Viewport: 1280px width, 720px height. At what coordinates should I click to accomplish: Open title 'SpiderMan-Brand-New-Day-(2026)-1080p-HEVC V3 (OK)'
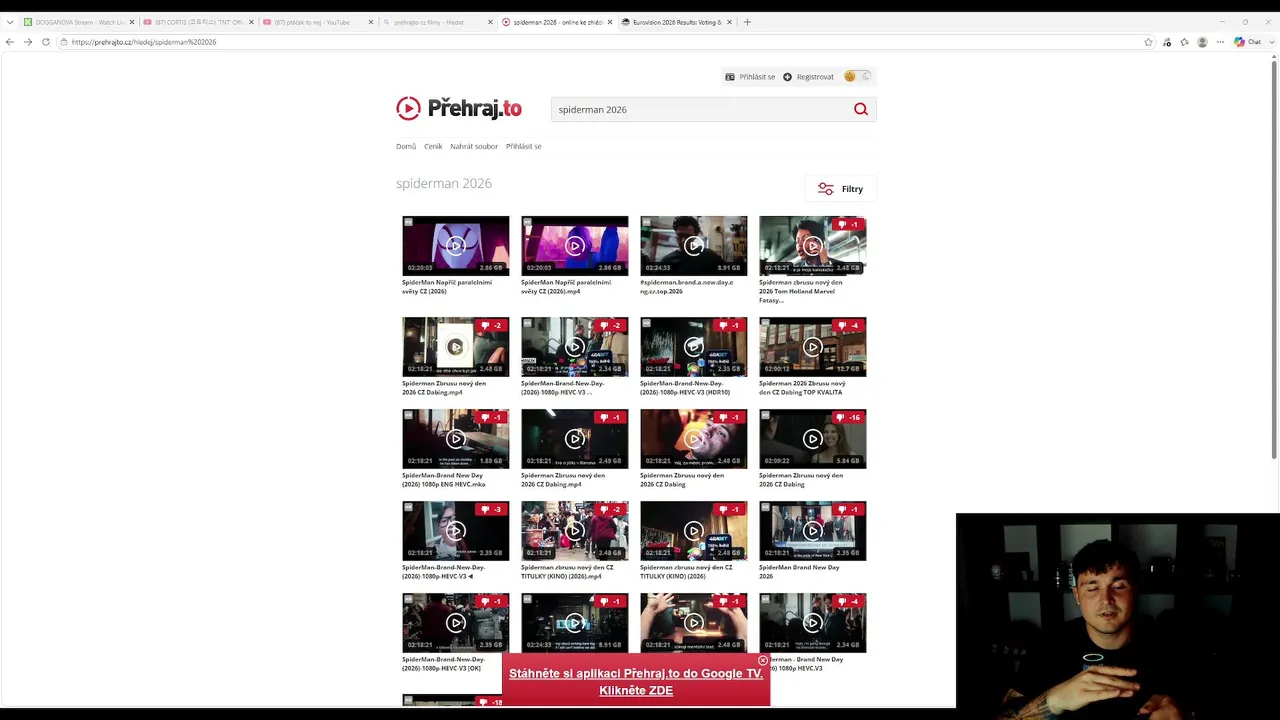coord(443,664)
